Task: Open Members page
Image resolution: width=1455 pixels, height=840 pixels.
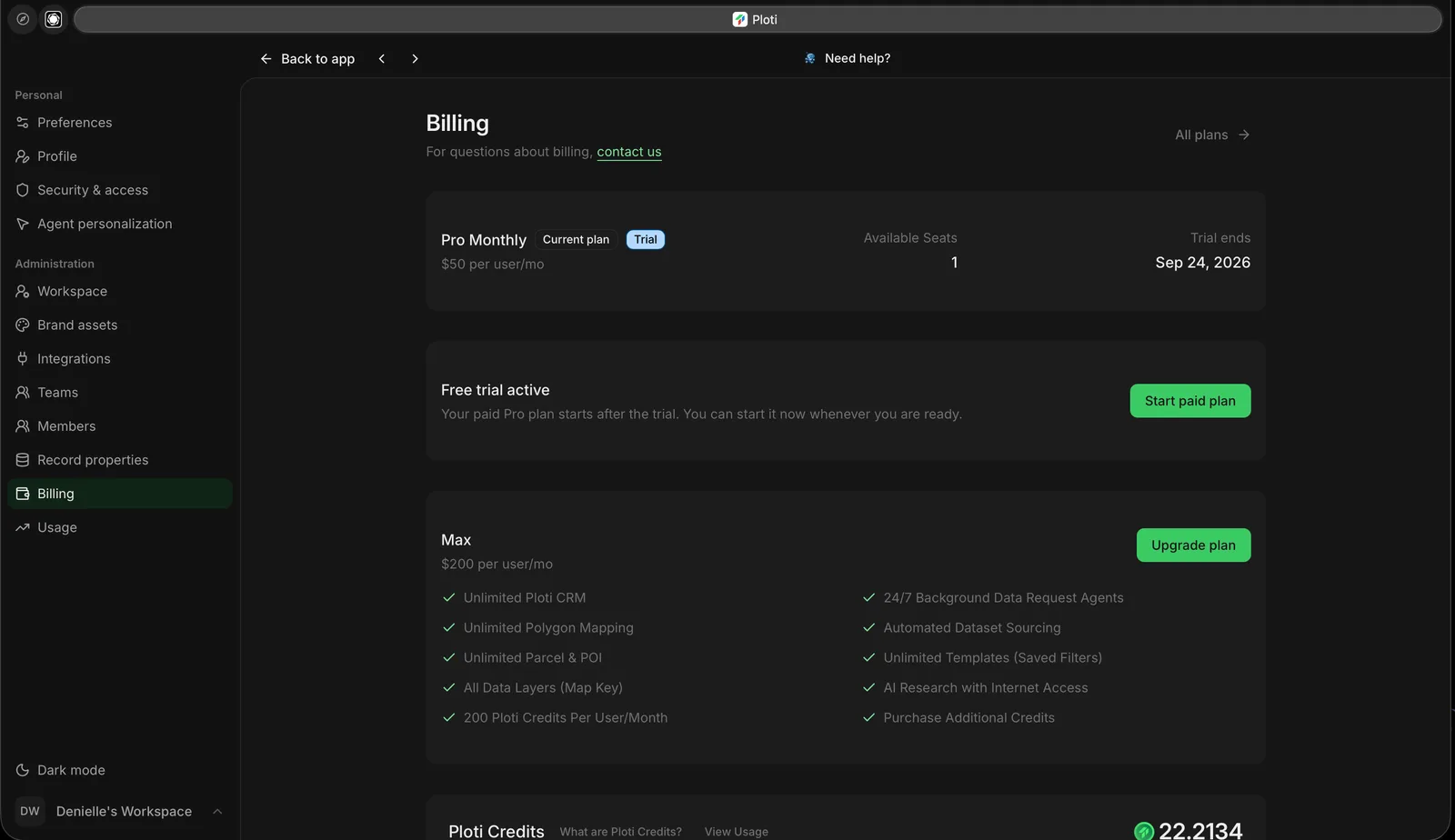Action: pyautogui.click(x=120, y=425)
